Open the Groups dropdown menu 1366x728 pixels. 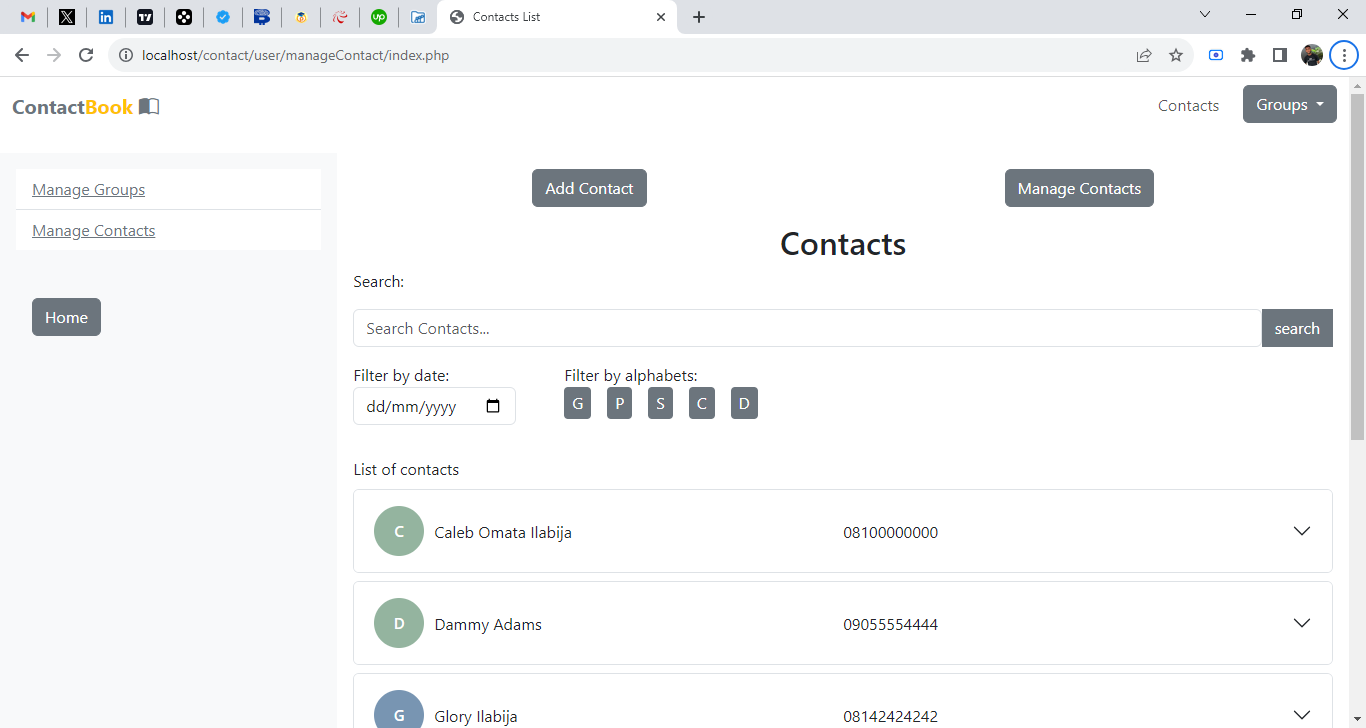[1289, 105]
